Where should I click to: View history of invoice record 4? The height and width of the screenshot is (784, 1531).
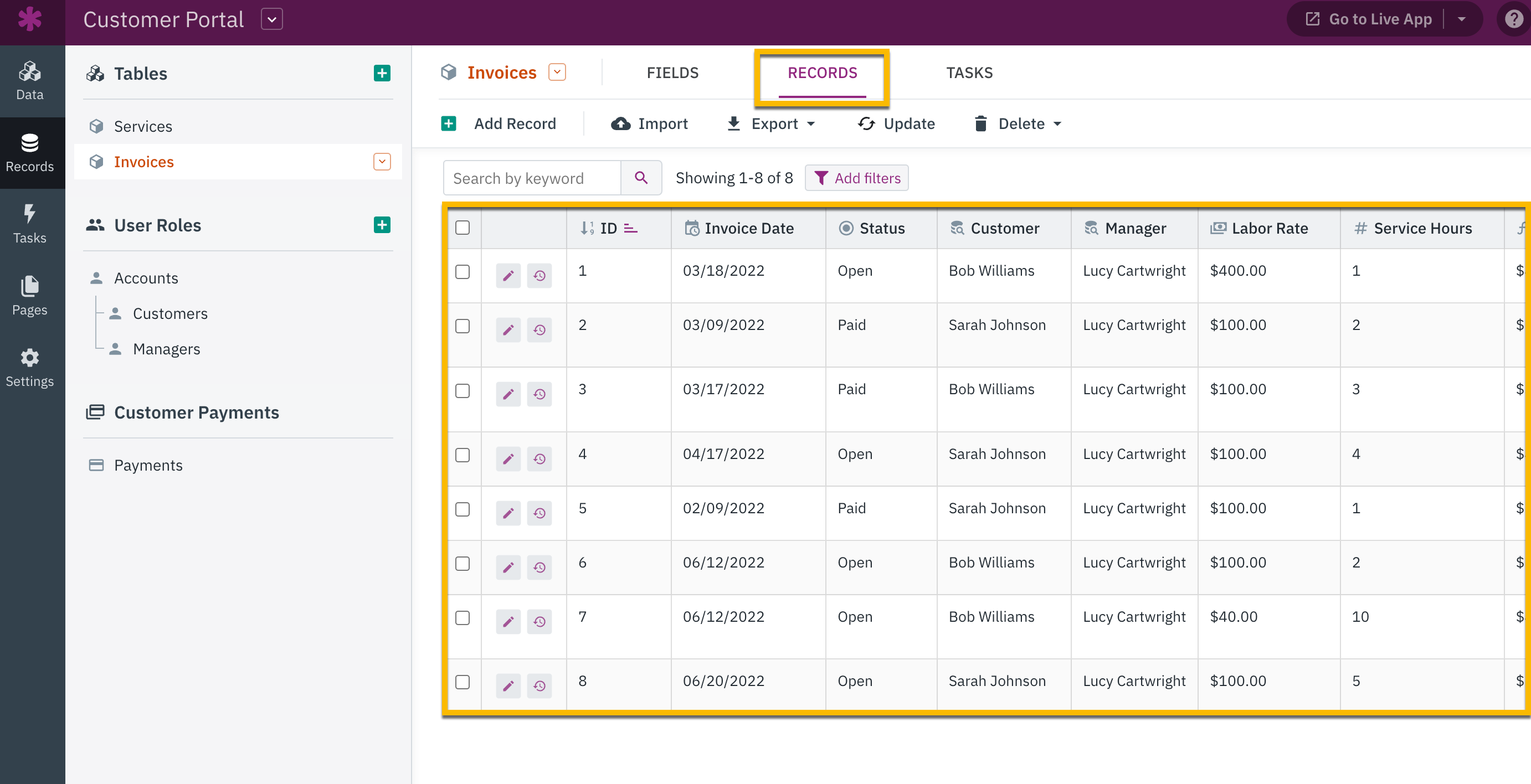(x=539, y=458)
